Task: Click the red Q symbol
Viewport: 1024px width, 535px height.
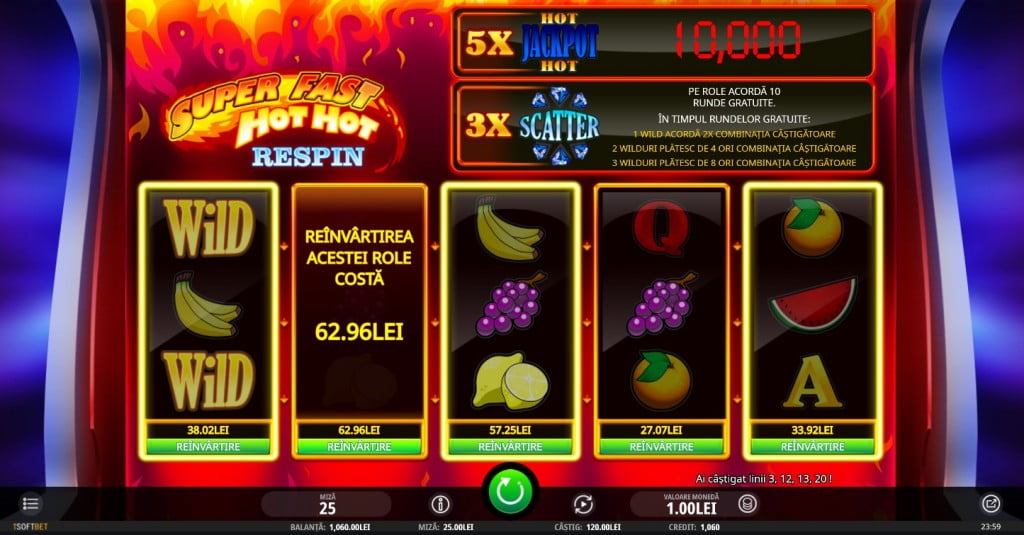Action: coord(661,229)
